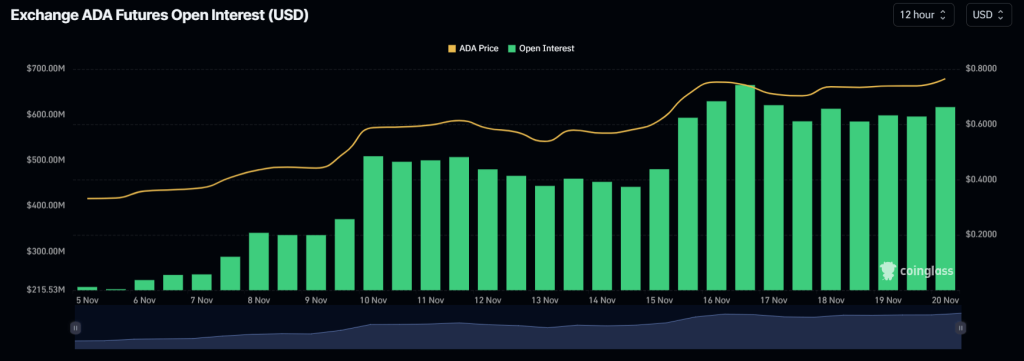Viewport: 1024px width, 361px height.
Task: Click the right range slider handle
Action: point(961,328)
